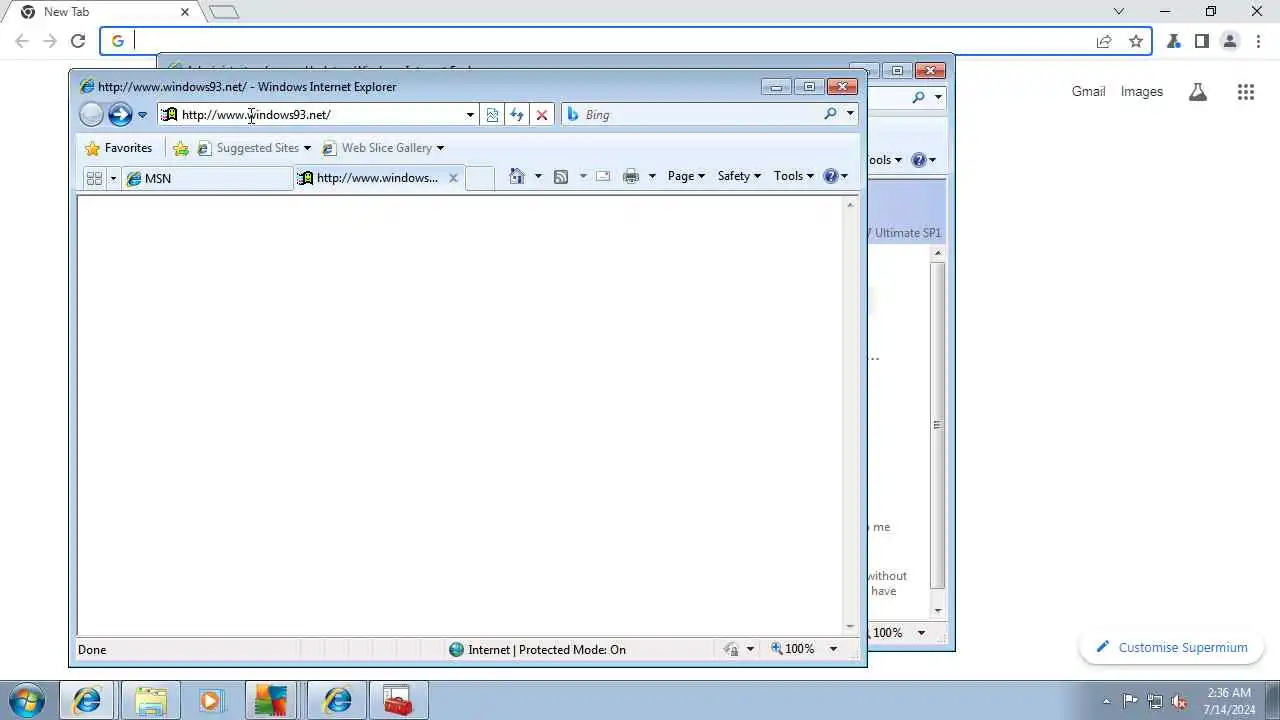Open the 100% zoom level button
This screenshot has width=1280, height=720.
click(793, 649)
